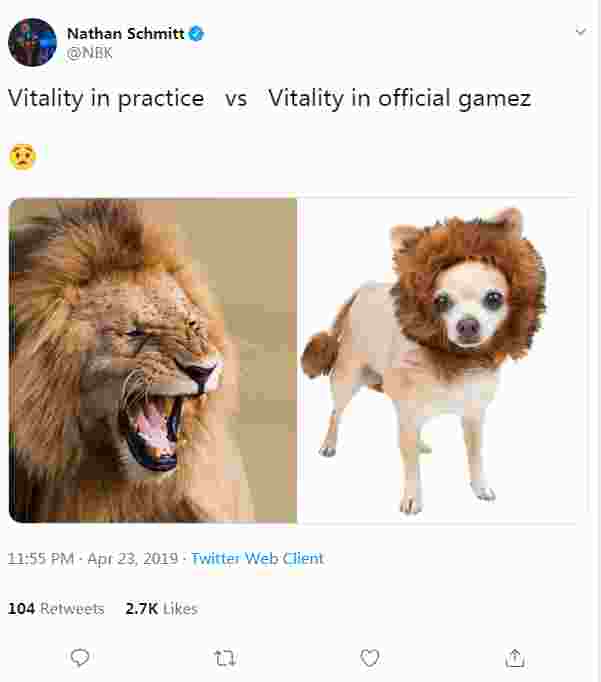Open the roaring lion photo
The height and width of the screenshot is (682, 601).
click(153, 360)
